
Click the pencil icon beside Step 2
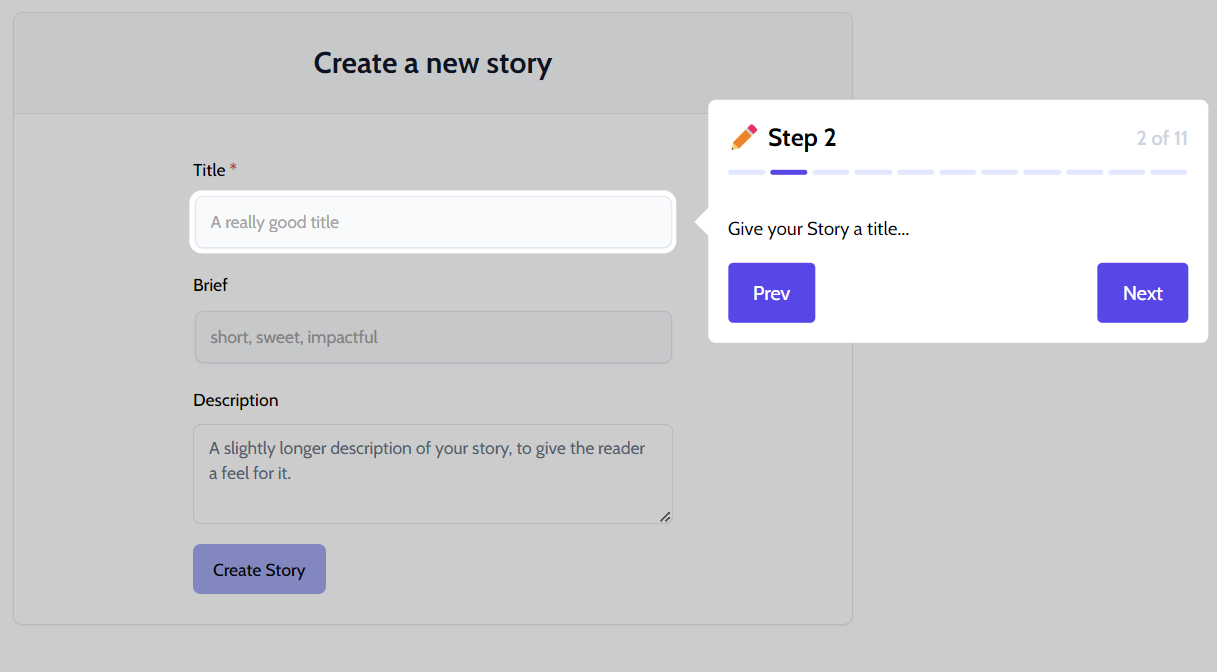(x=744, y=138)
